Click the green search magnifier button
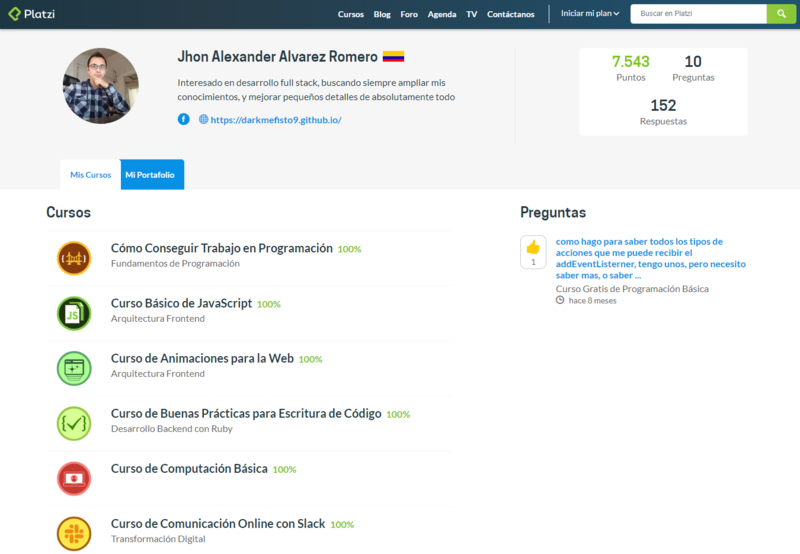The height and width of the screenshot is (554, 800). (x=781, y=14)
